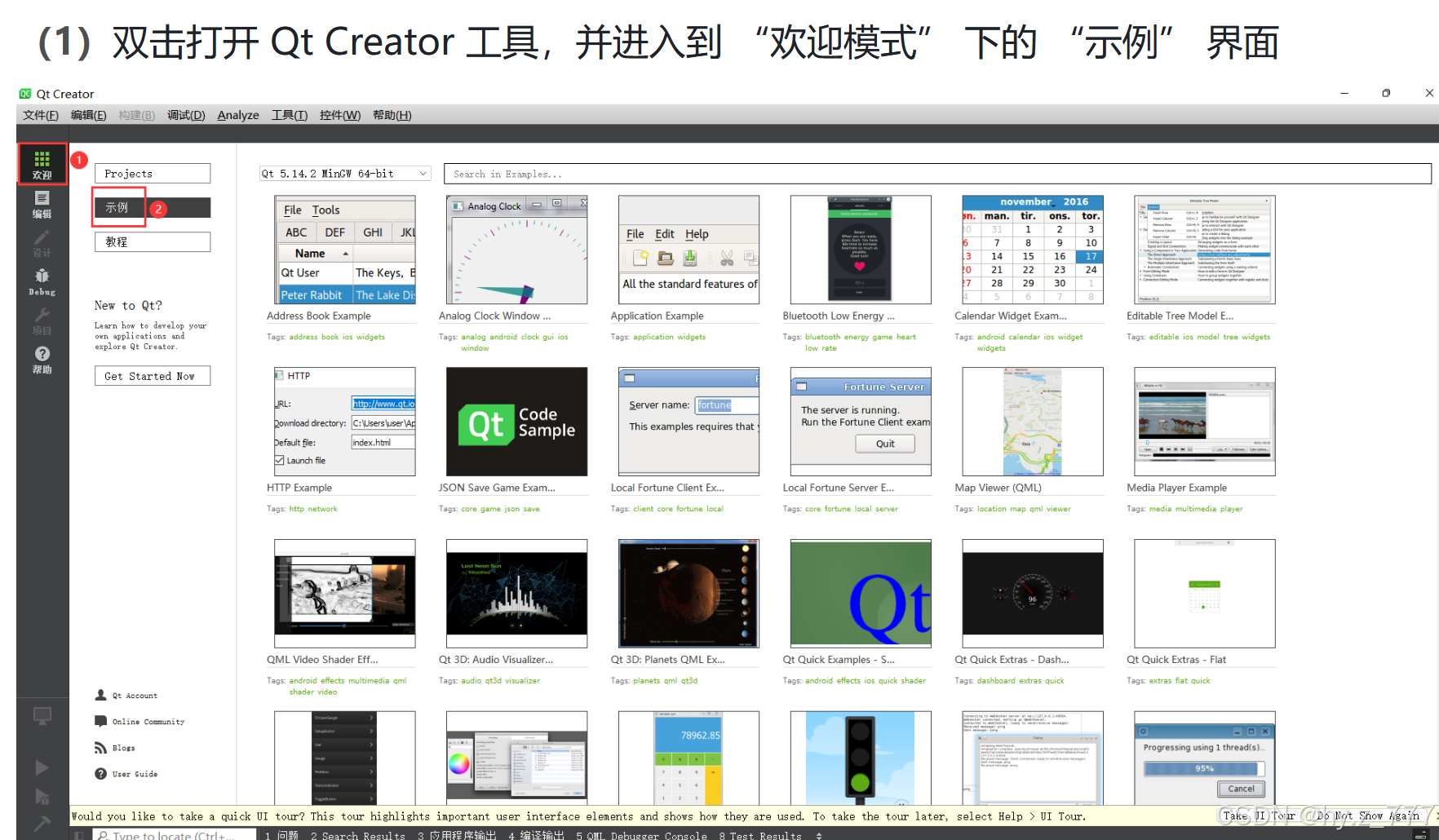This screenshot has width=1439, height=840.
Task: Click the Projects button
Action: [x=153, y=174]
